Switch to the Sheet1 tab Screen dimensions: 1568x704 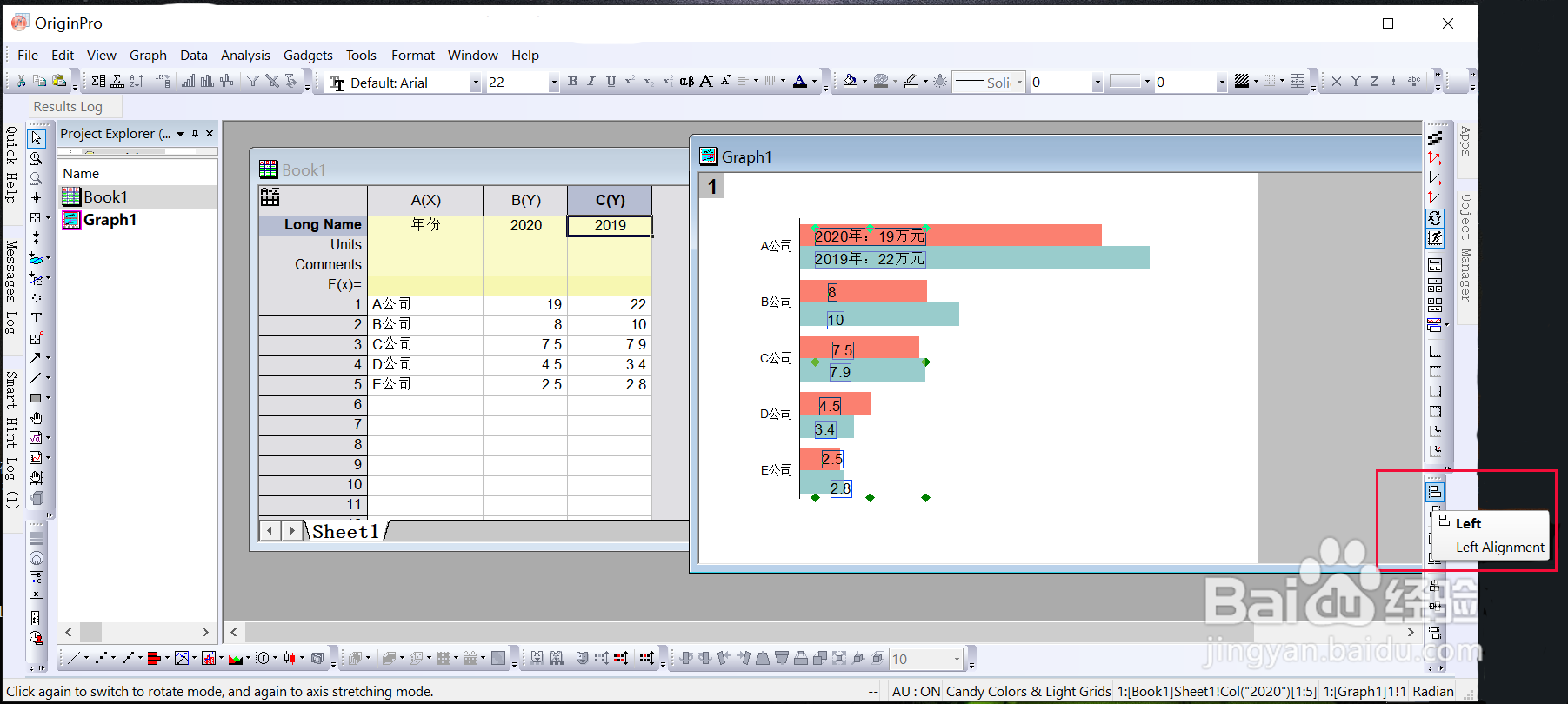[x=345, y=531]
